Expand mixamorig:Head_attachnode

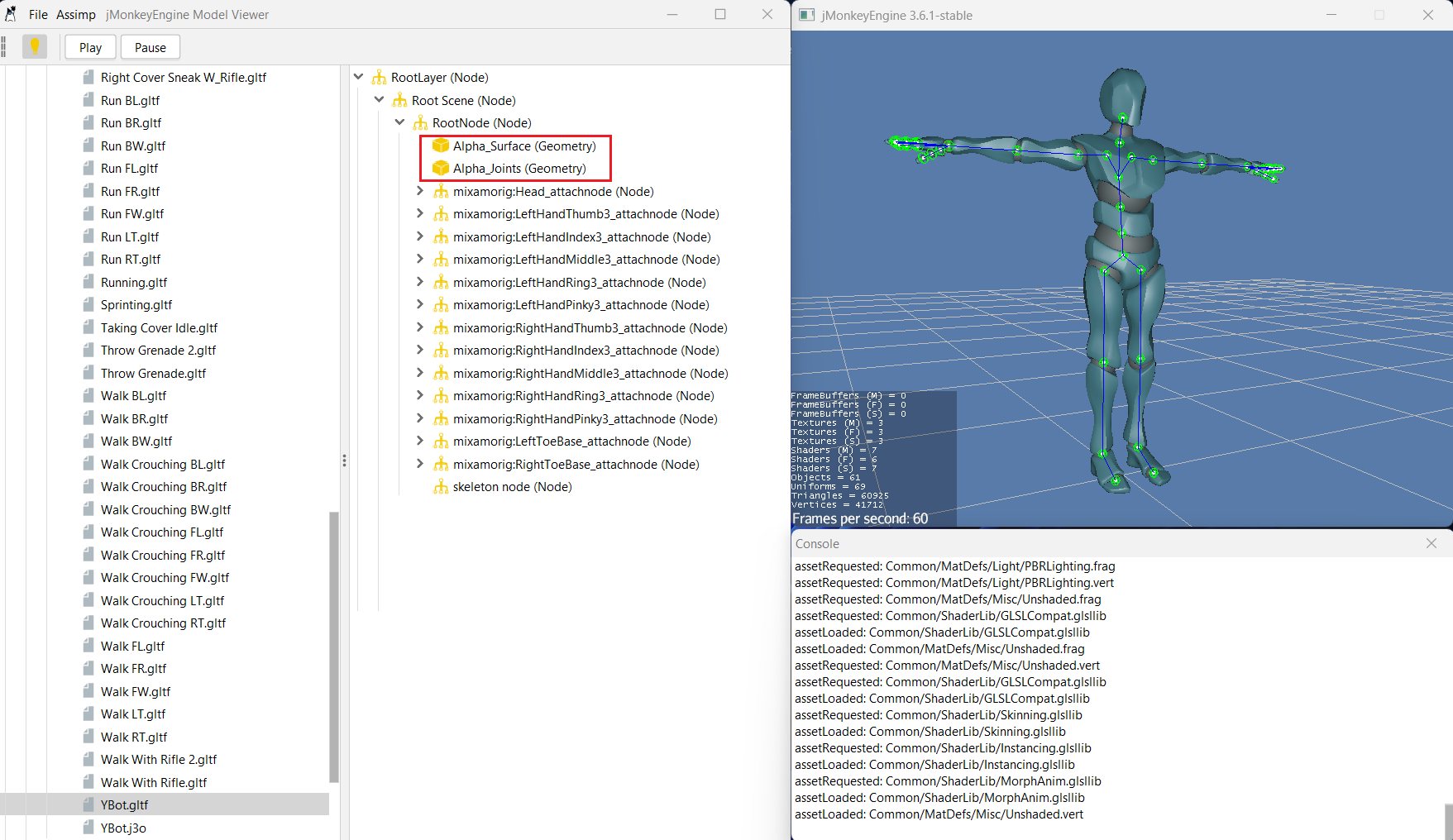point(420,191)
